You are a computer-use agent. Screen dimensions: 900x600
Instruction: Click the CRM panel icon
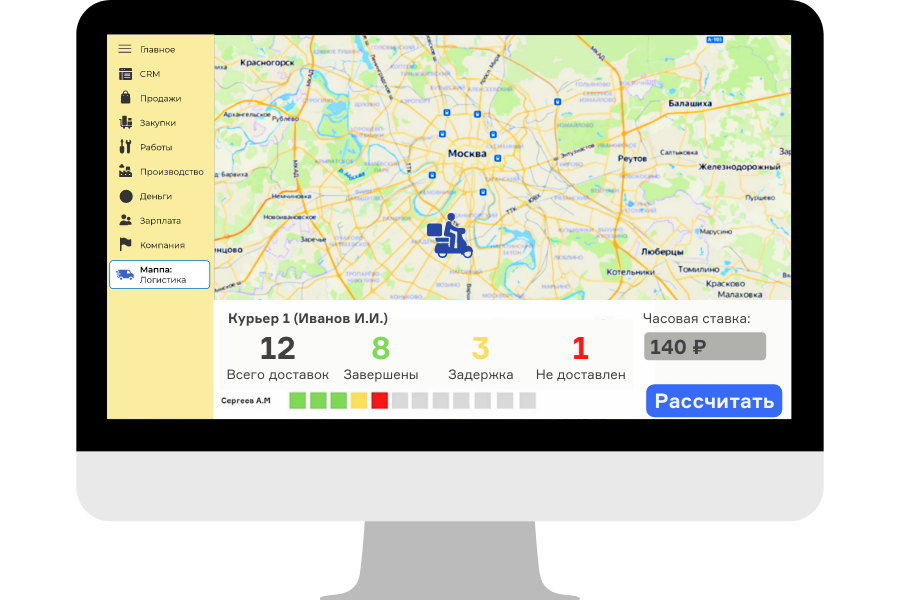tap(125, 73)
